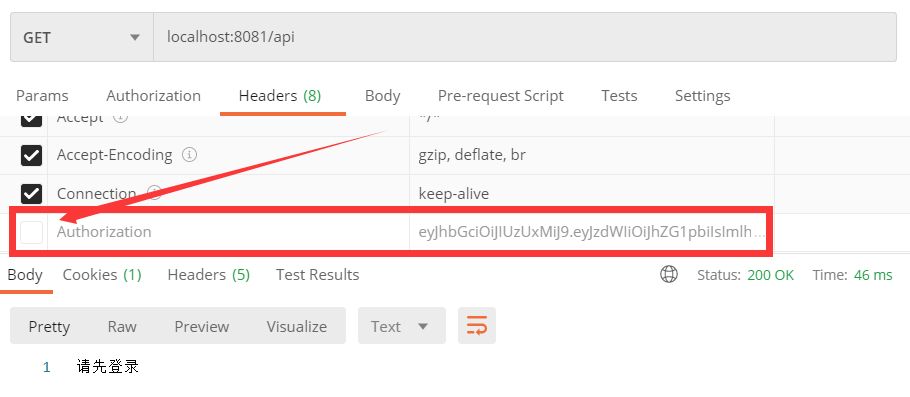View the response Cookies tab

(102, 275)
